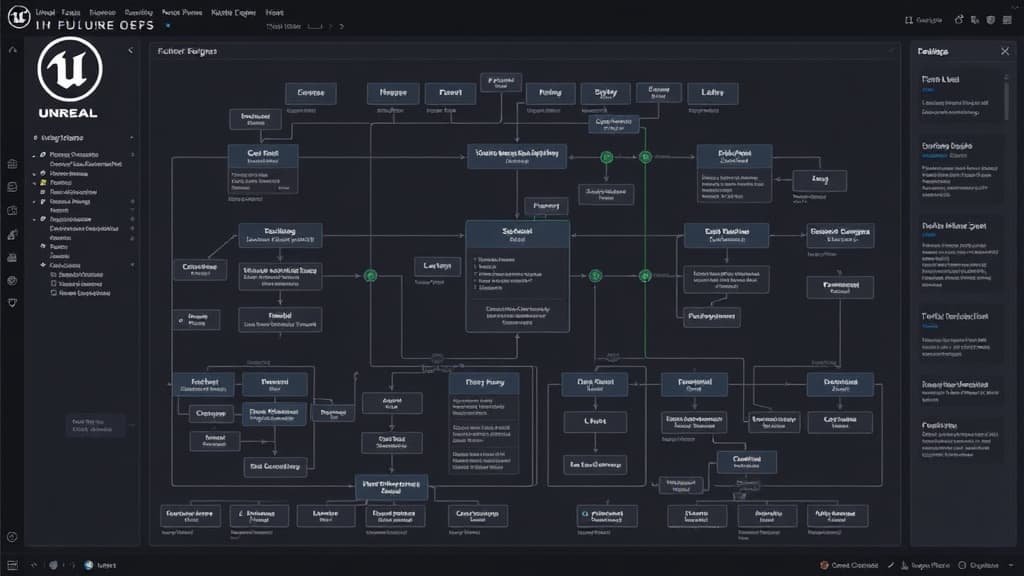Close the right details panel with the X

click(1005, 51)
